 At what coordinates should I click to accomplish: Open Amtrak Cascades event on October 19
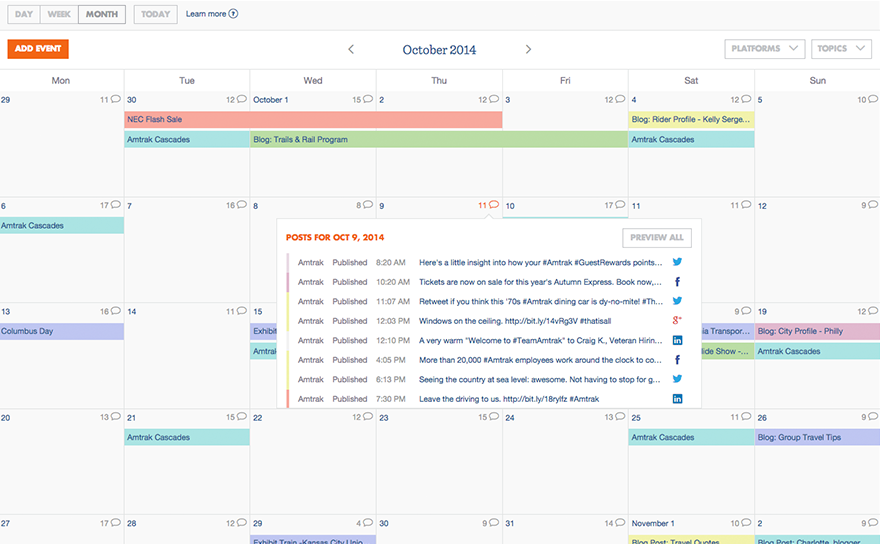tap(817, 351)
